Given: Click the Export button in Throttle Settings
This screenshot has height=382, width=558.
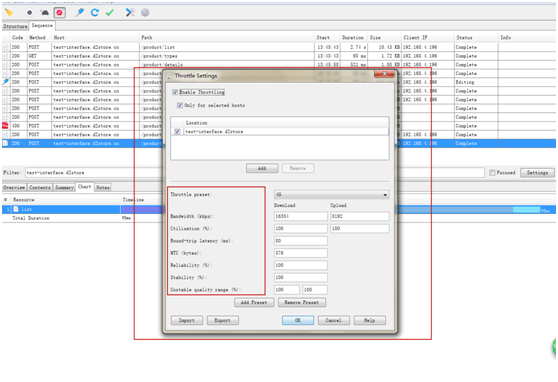Looking at the screenshot, I should [x=222, y=320].
